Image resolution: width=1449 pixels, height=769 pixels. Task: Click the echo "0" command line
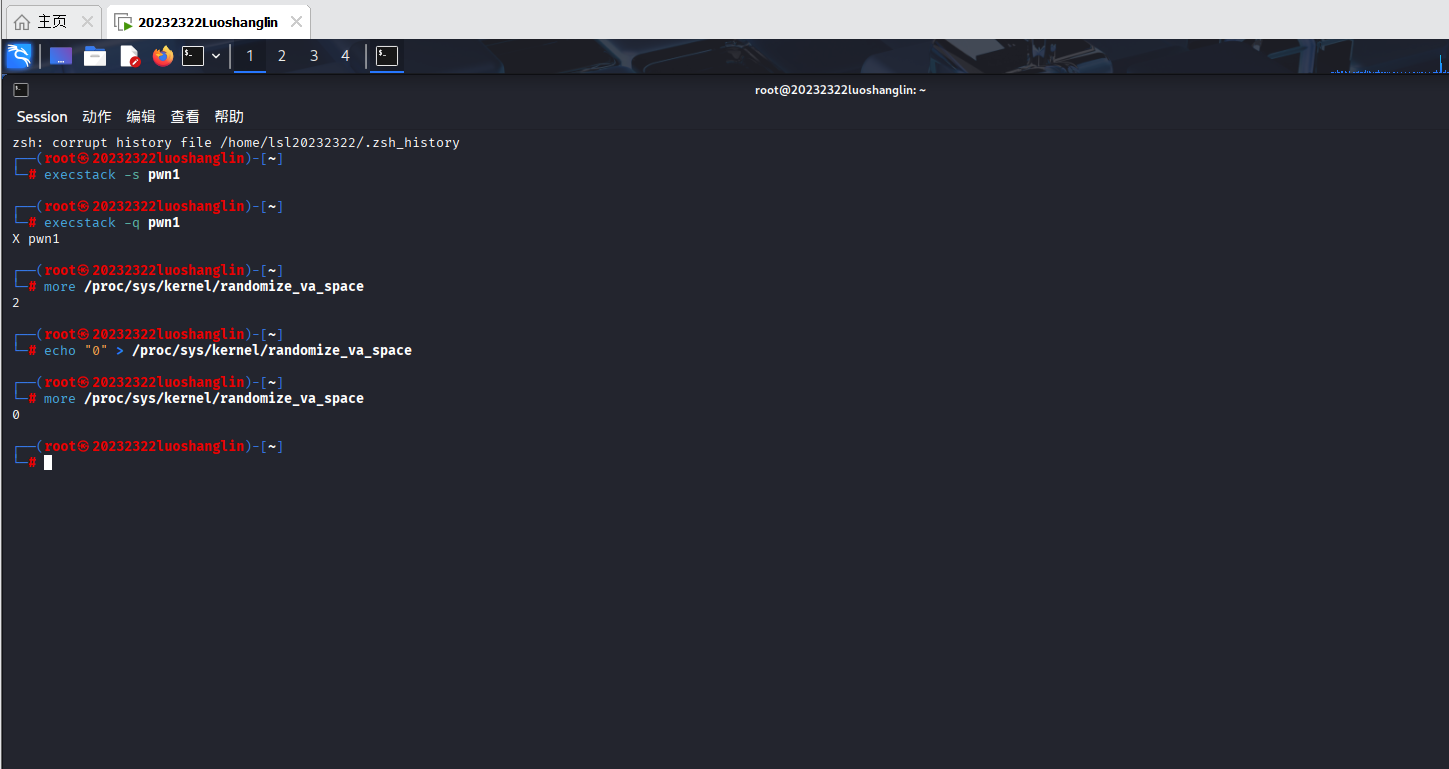228,351
